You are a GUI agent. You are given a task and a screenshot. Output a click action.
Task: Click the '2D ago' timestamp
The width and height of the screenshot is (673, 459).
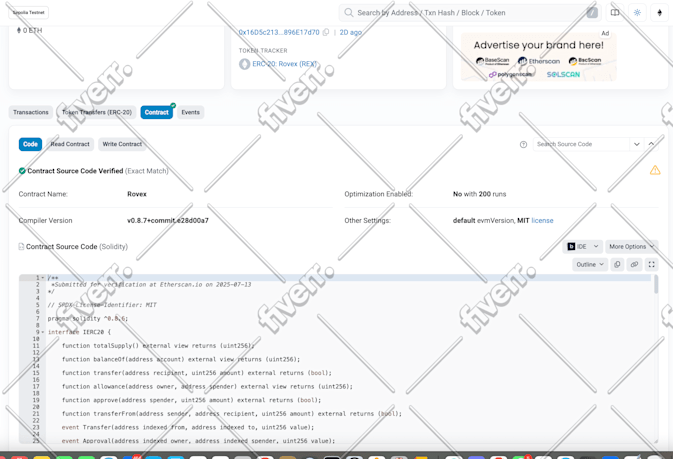pyautogui.click(x=351, y=32)
